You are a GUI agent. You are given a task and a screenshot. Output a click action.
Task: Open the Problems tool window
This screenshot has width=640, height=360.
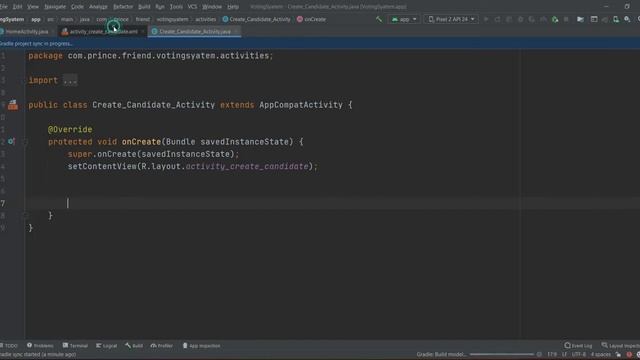tap(40, 346)
